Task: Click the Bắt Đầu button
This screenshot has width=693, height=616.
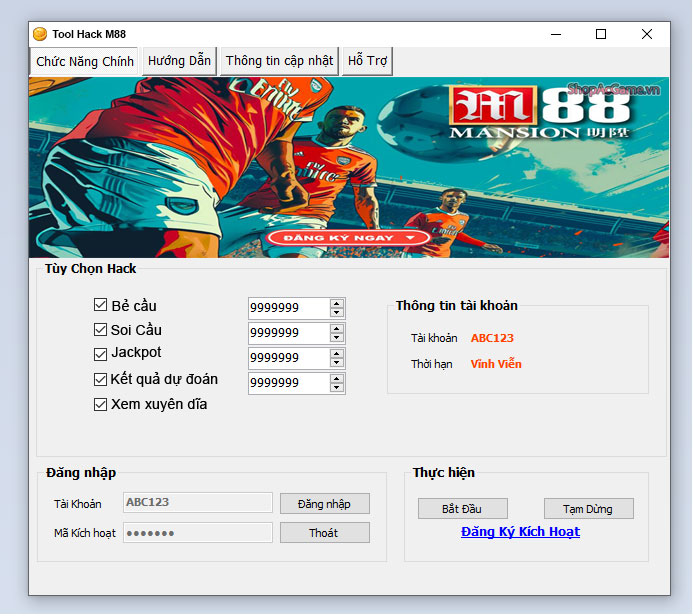Action: [462, 509]
